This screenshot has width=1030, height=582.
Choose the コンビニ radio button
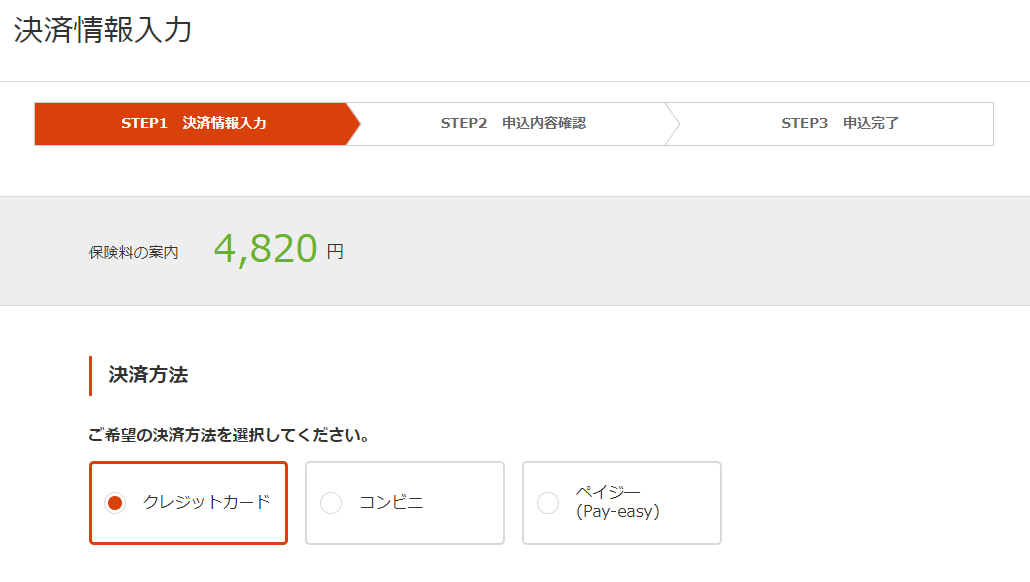pyautogui.click(x=331, y=503)
